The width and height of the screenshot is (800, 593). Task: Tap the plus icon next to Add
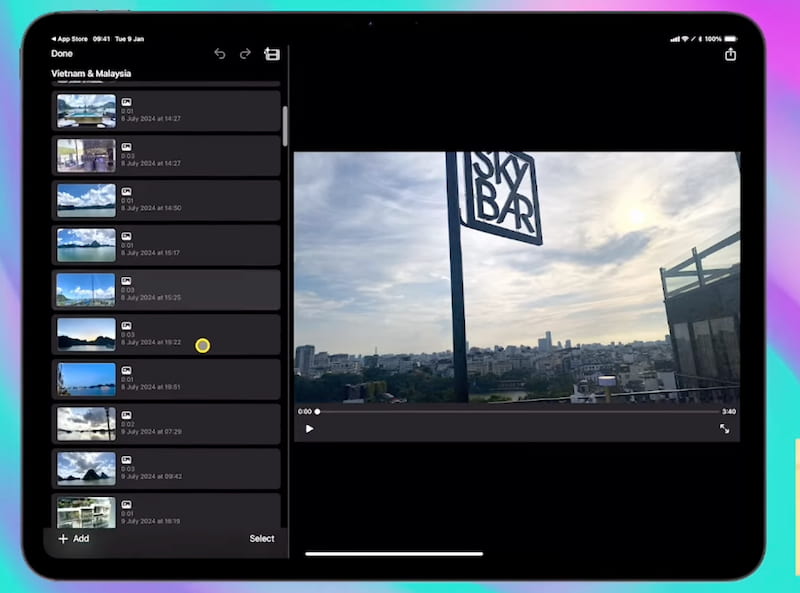(x=63, y=539)
